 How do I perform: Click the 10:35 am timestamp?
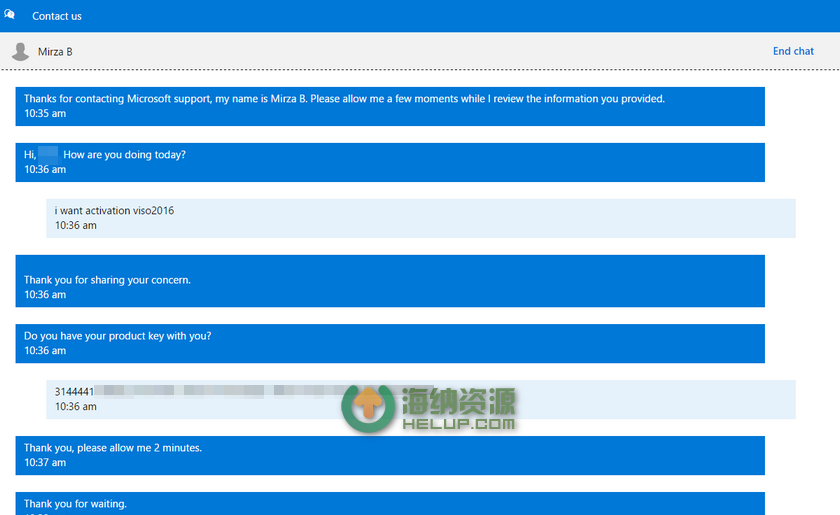click(45, 114)
